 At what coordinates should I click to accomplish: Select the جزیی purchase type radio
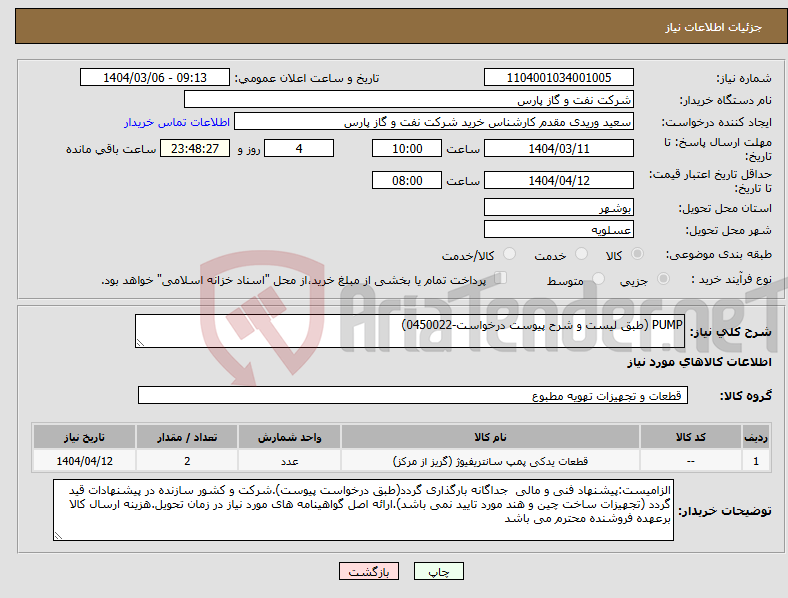tap(663, 279)
